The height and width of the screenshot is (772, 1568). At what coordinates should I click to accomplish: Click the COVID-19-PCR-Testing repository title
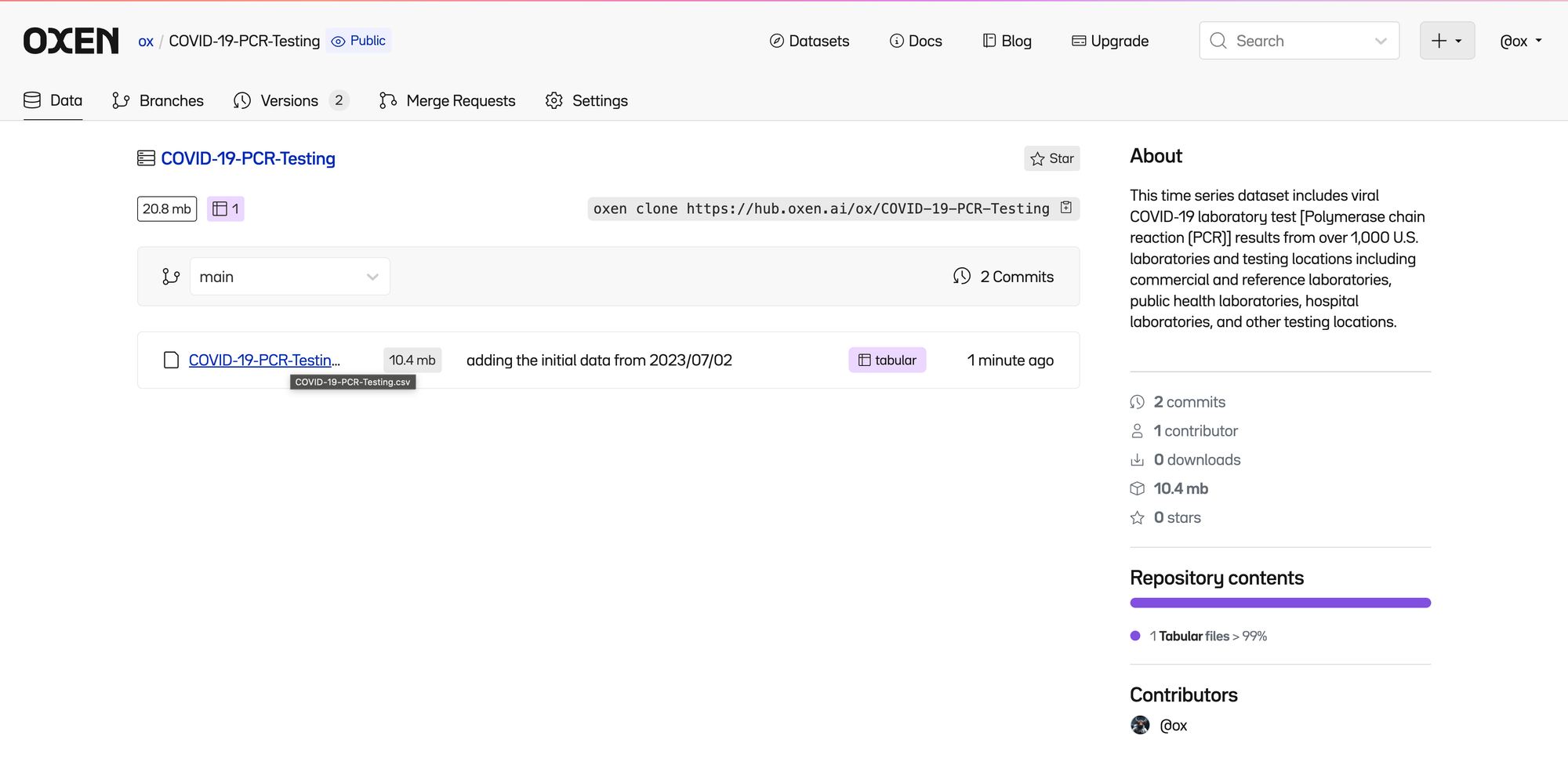pos(248,158)
